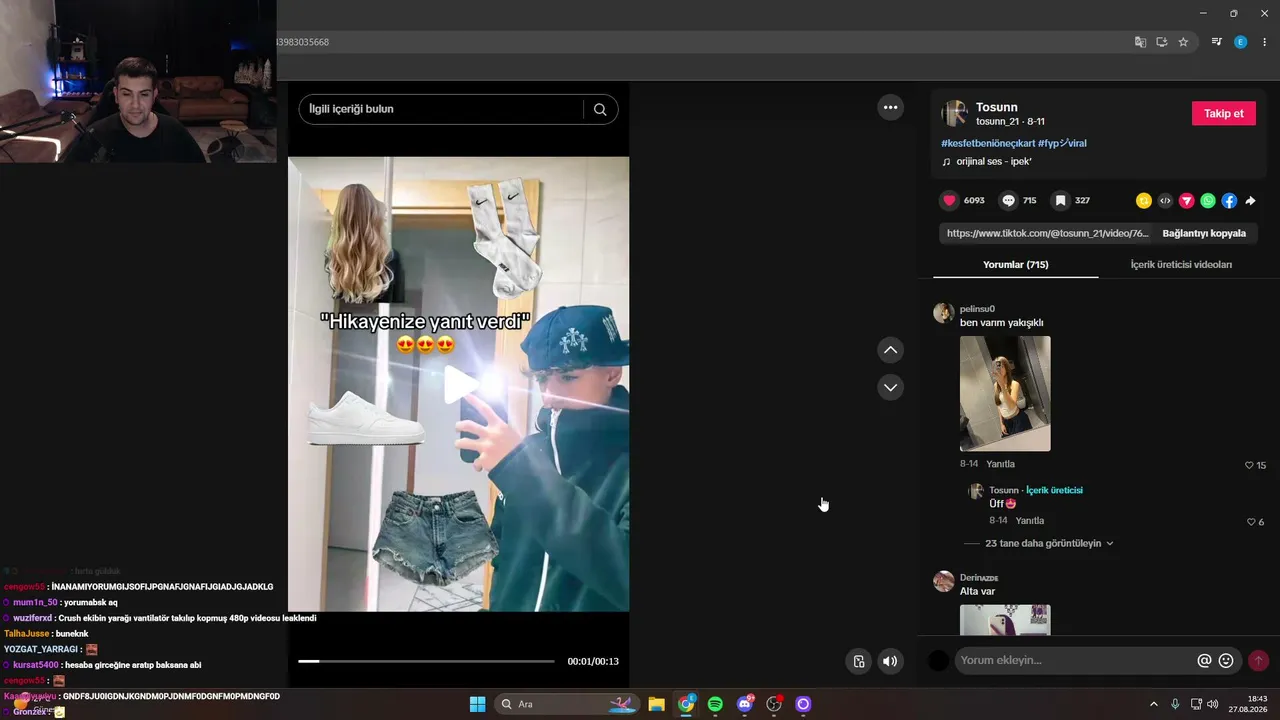The image size is (1280, 720).
Task: Repost the video using the yellow icon
Action: 1144,201
